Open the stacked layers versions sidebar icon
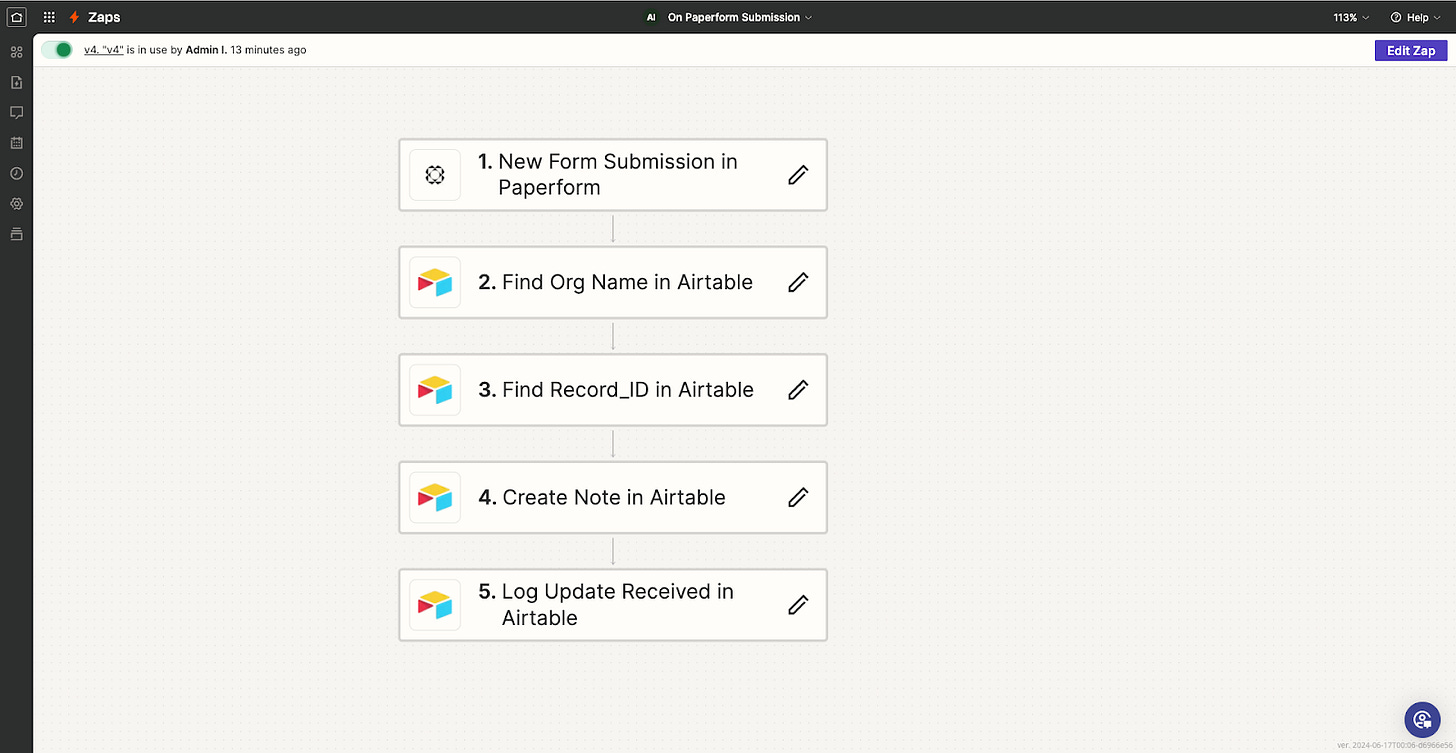Screen dimensions: 1456x753 [x=16, y=234]
